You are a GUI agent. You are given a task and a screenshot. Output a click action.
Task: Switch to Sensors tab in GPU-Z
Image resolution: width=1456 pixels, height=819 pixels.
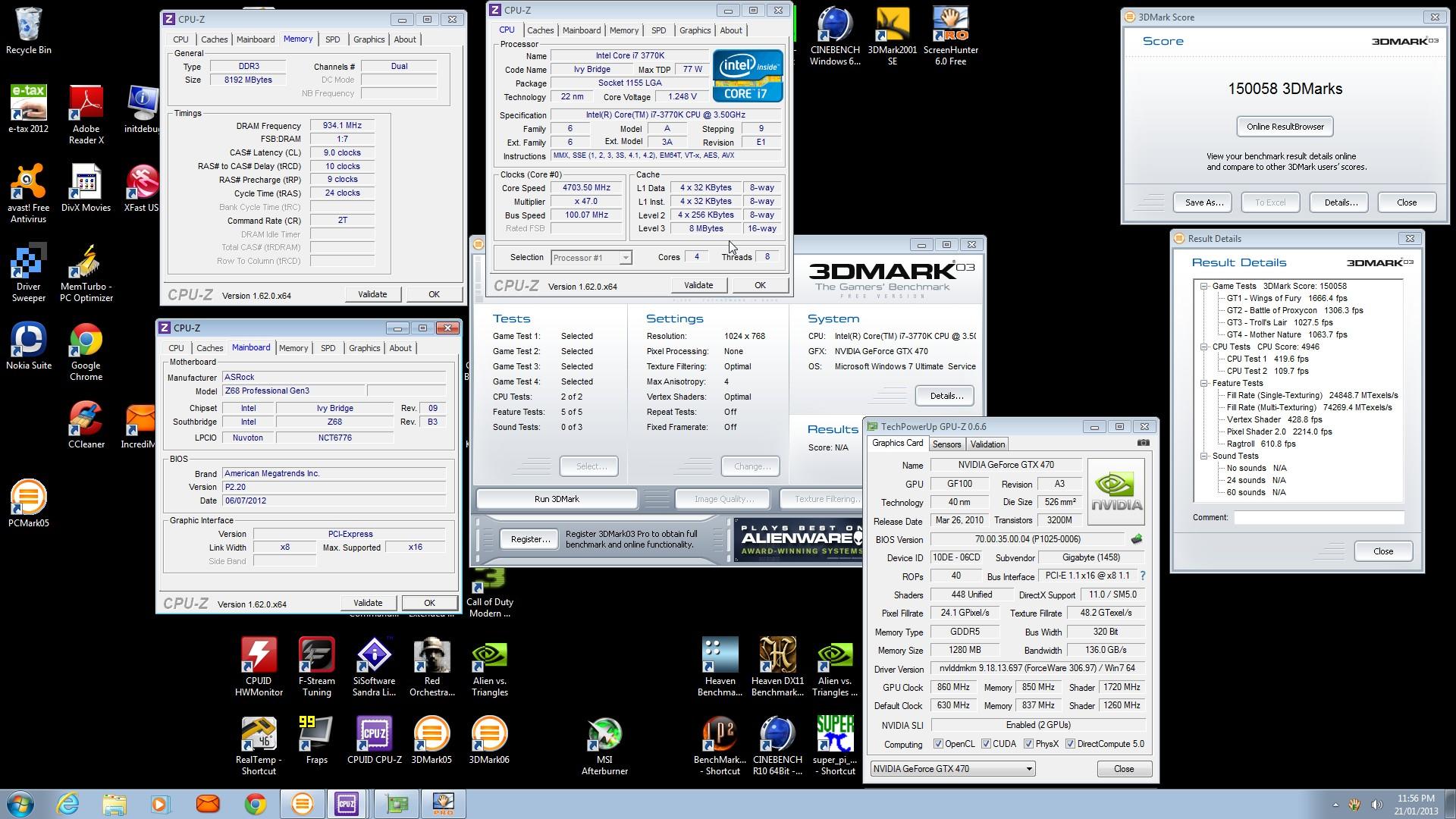tap(946, 444)
